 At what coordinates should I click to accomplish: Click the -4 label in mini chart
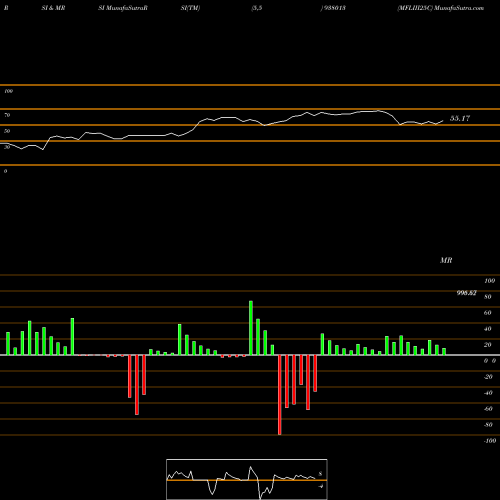[321, 486]
